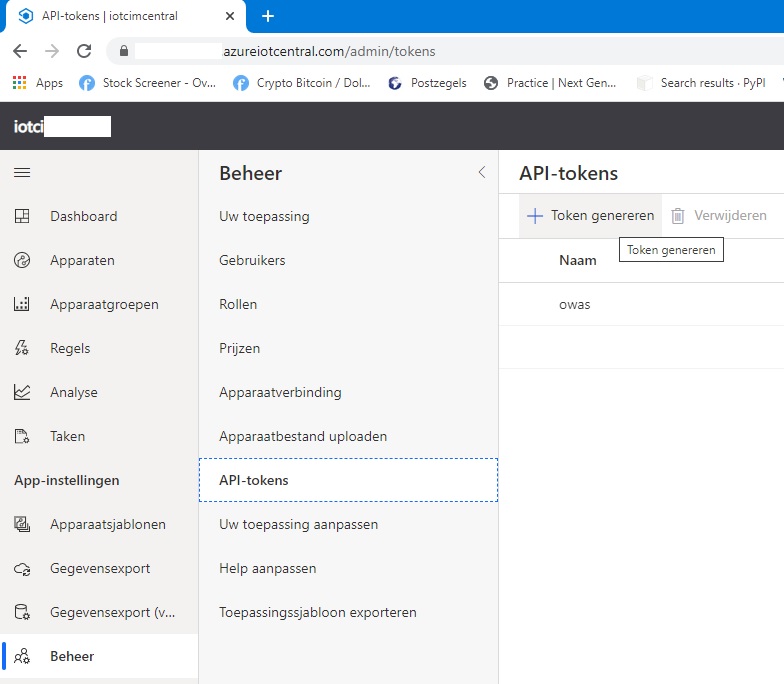Click the Dashboard grid icon
The image size is (784, 684).
(22, 216)
